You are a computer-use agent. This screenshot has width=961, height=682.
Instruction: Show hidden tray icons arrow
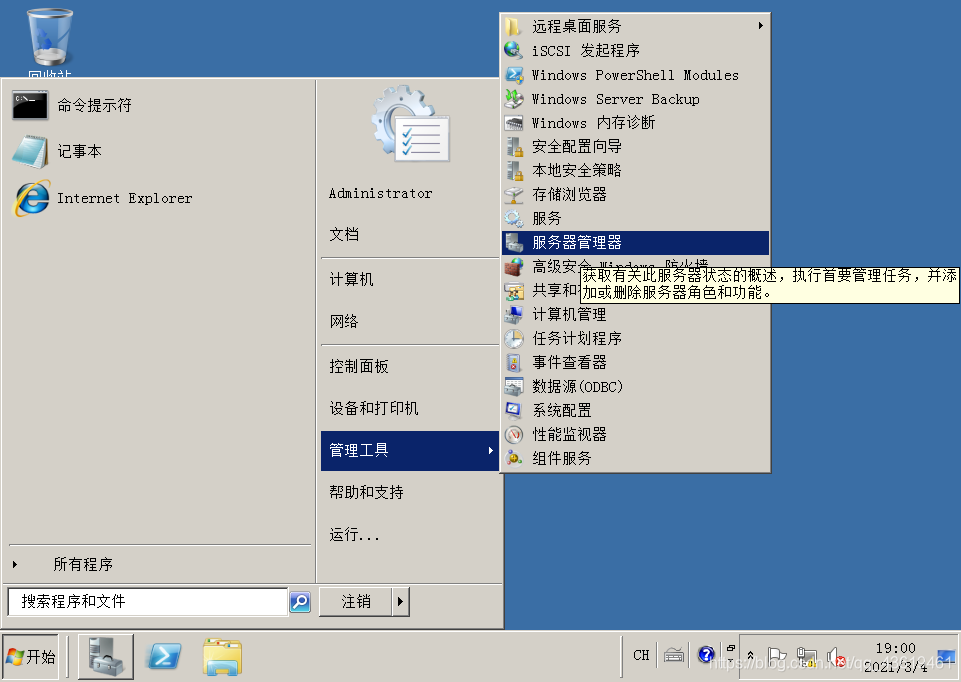750,656
